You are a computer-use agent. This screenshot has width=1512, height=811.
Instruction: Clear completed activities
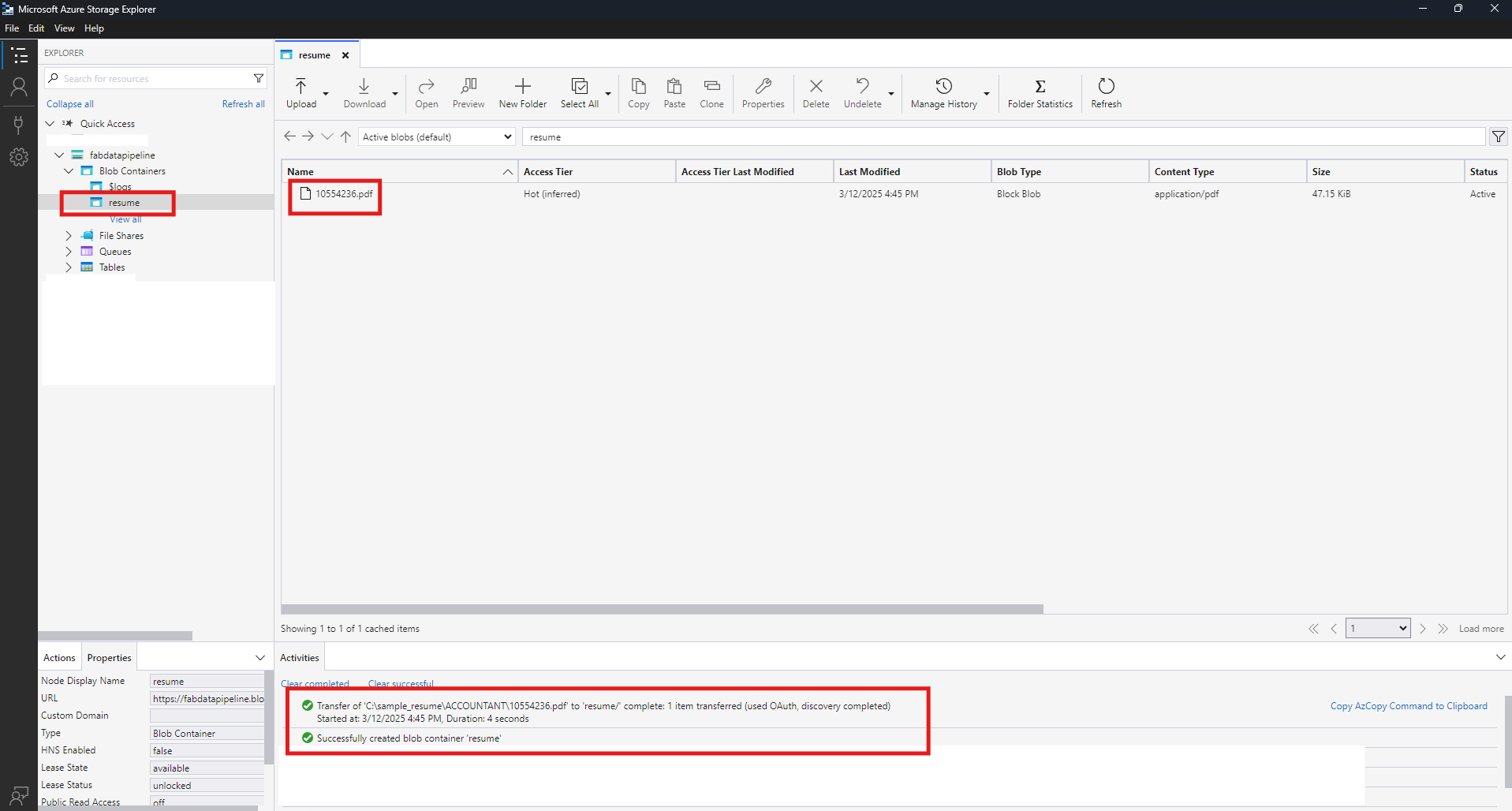(315, 683)
